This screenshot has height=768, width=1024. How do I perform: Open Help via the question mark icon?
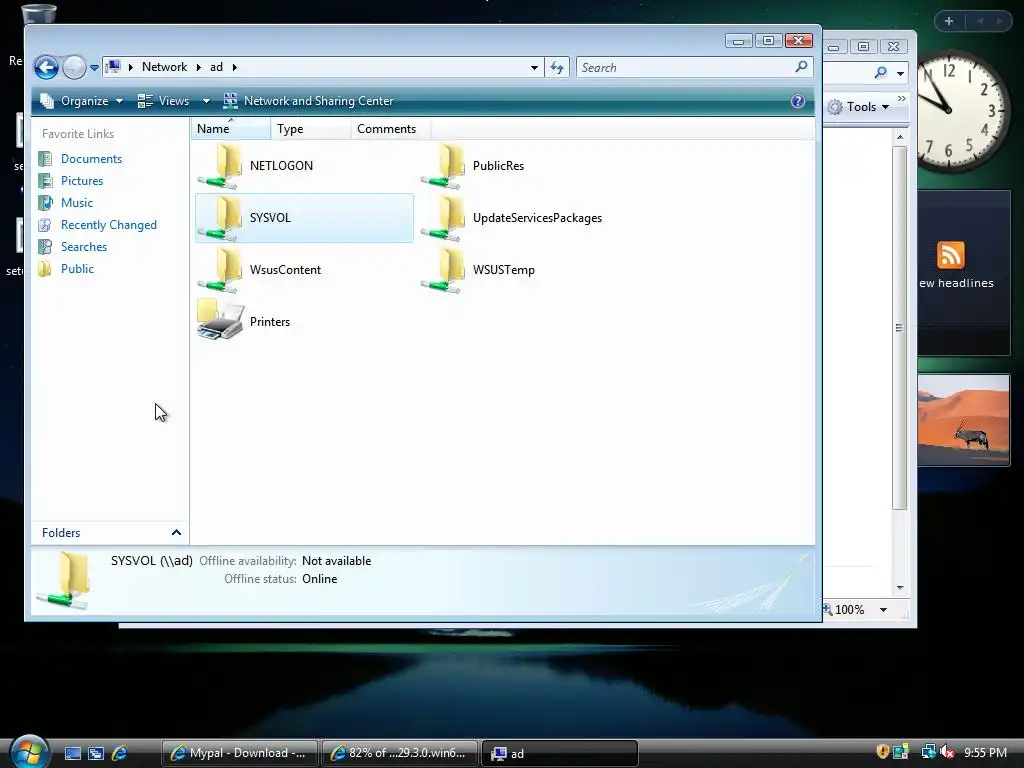797,101
